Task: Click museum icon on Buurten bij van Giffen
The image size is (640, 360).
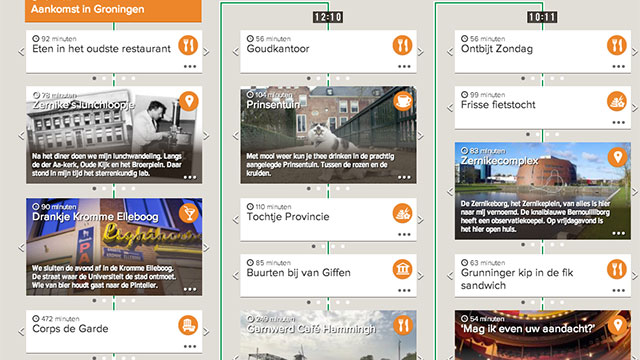Action: (x=402, y=269)
